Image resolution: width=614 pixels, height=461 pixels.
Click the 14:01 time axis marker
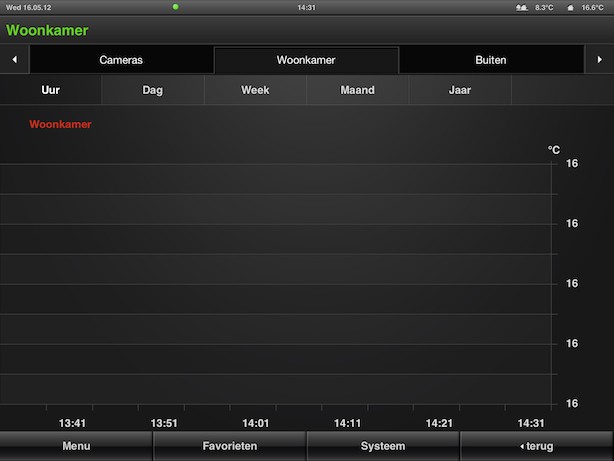click(x=256, y=423)
